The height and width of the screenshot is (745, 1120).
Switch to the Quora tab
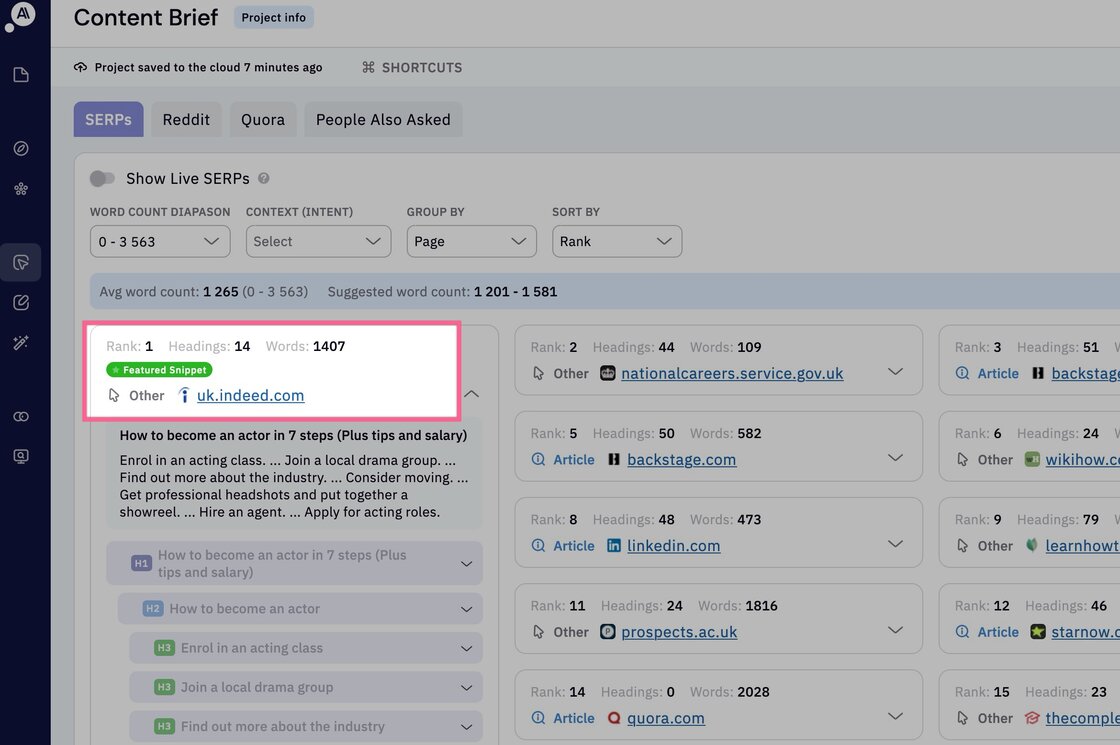pyautogui.click(x=263, y=119)
